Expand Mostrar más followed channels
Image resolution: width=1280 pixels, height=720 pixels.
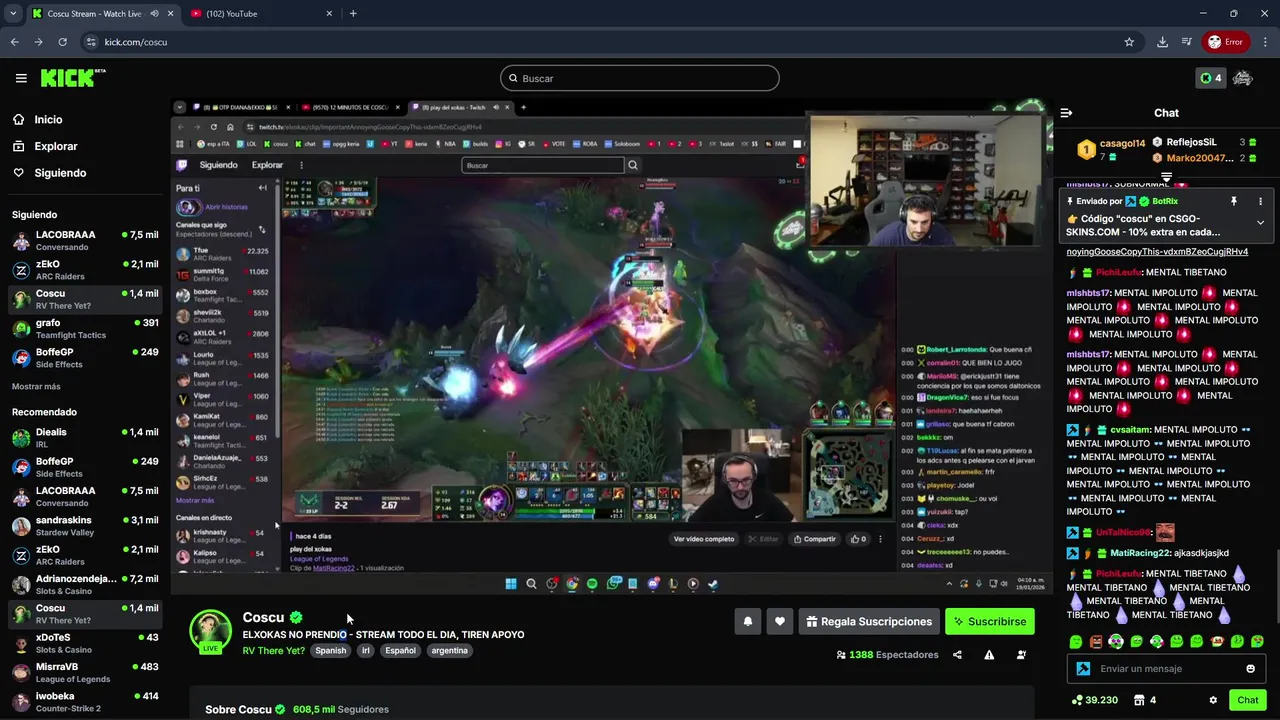click(36, 387)
